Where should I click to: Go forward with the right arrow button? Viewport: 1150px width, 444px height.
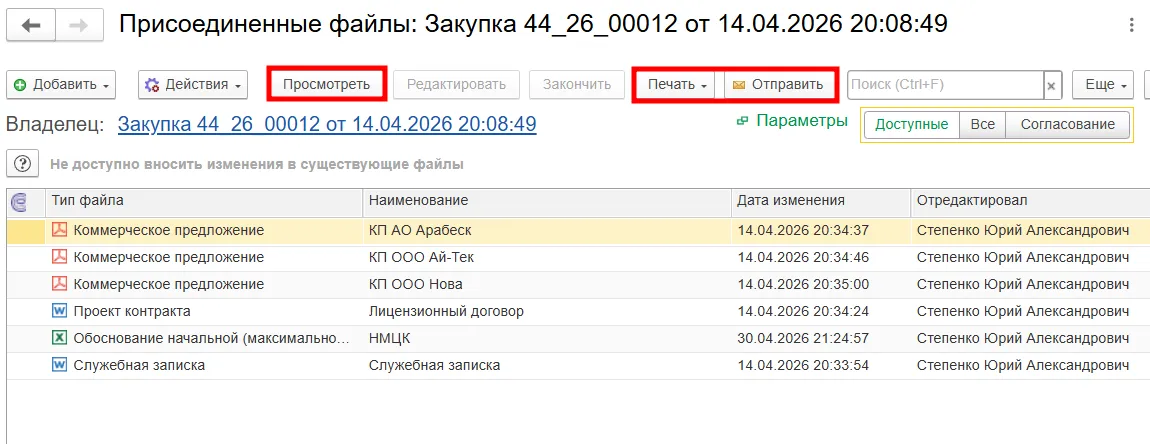(78, 26)
